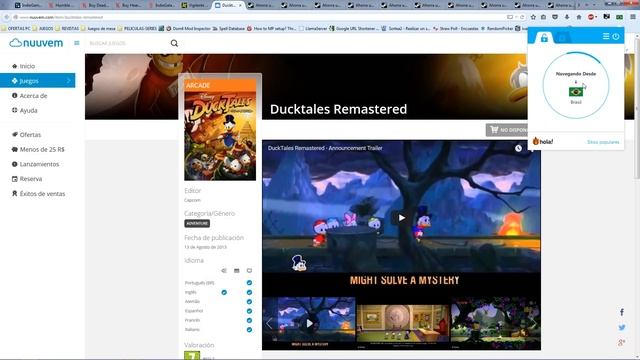Image resolution: width=640 pixels, height=360 pixels.
Task: Click the Brasil flag in Hola popup
Action: [x=576, y=92]
